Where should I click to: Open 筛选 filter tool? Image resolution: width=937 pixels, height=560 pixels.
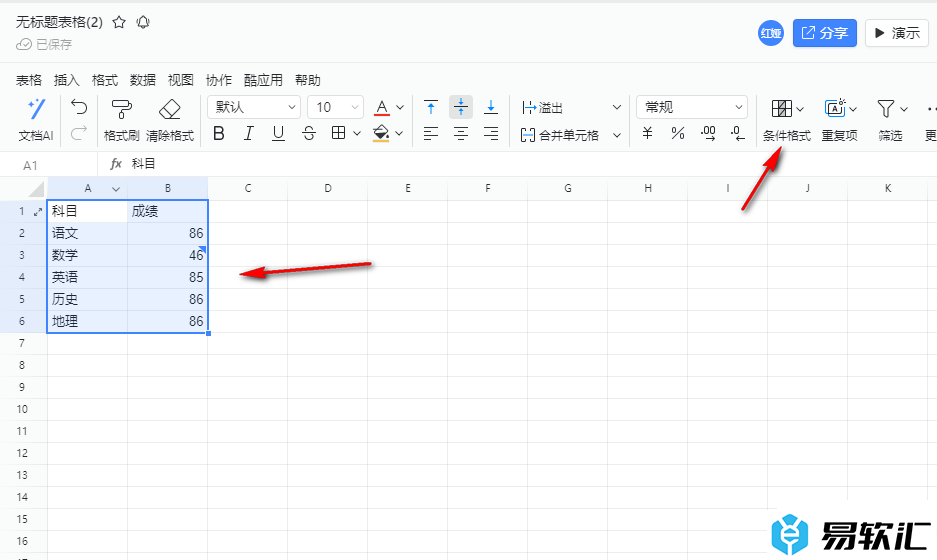coord(890,120)
